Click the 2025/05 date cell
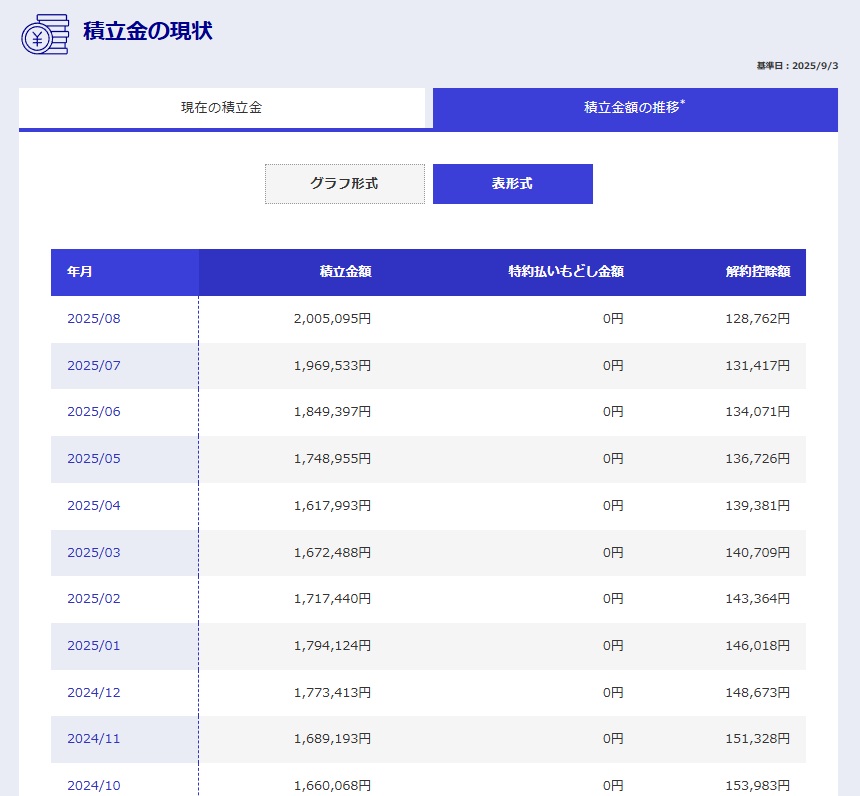860x796 pixels. coord(94,459)
